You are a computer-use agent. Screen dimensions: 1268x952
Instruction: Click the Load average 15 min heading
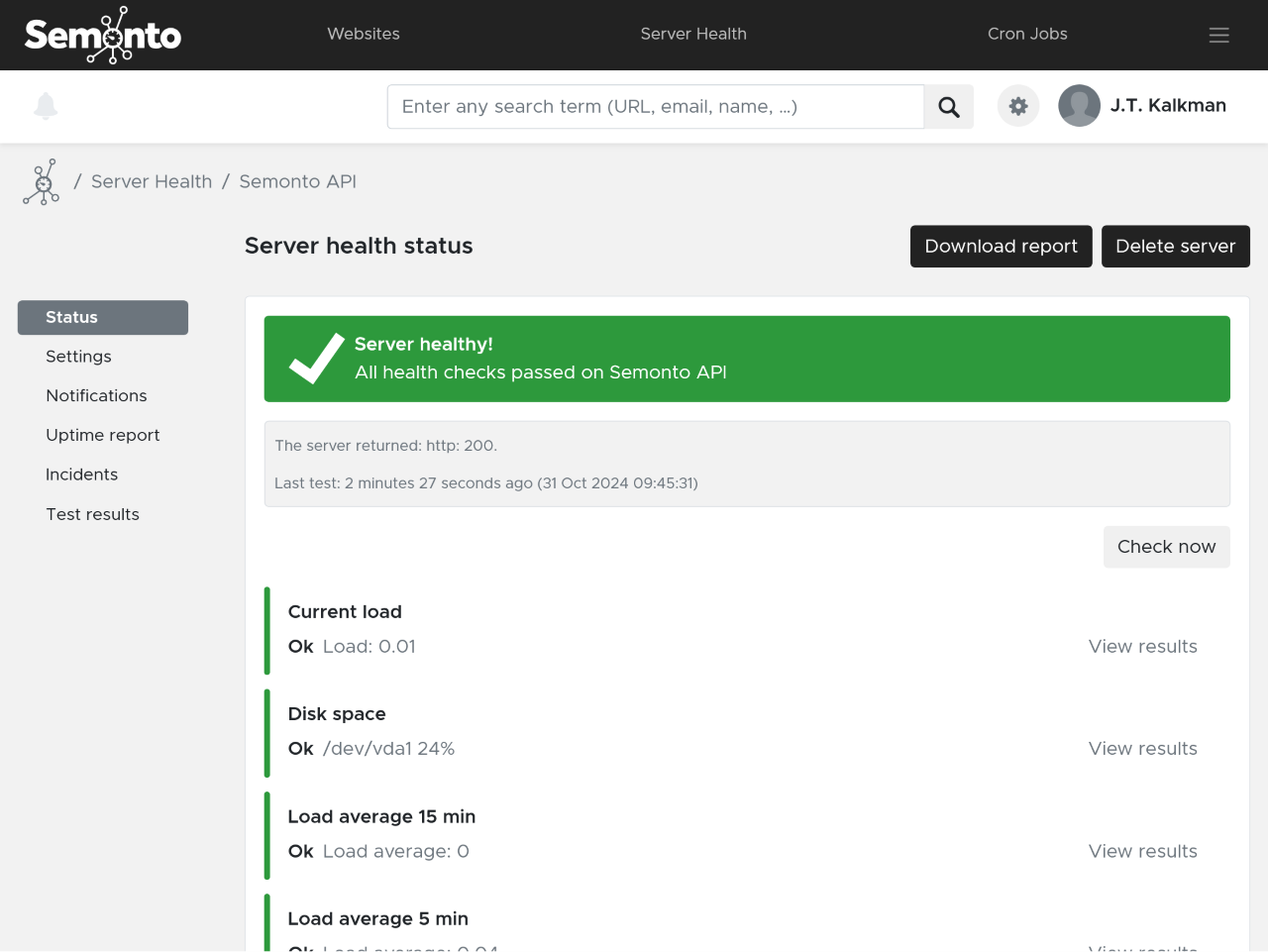(381, 817)
